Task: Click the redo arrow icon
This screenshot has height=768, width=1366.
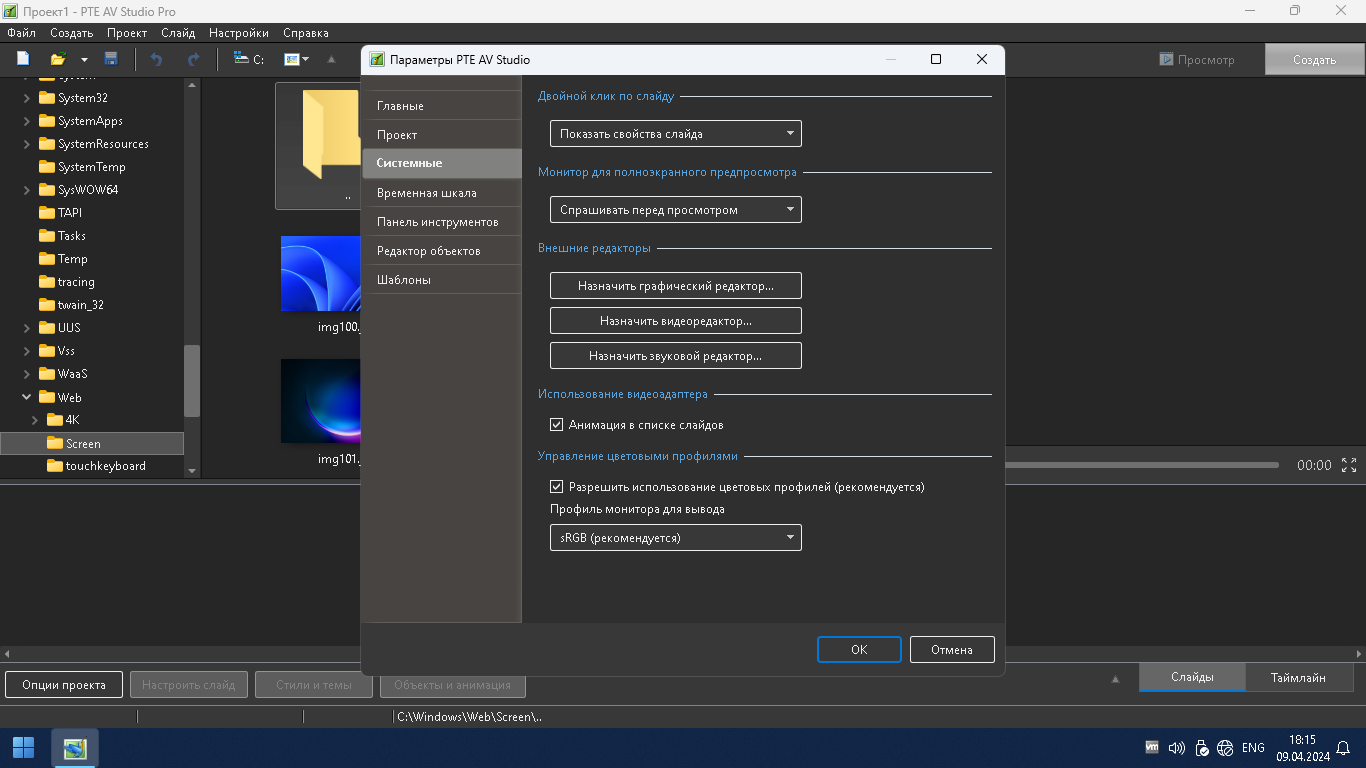Action: click(x=193, y=59)
